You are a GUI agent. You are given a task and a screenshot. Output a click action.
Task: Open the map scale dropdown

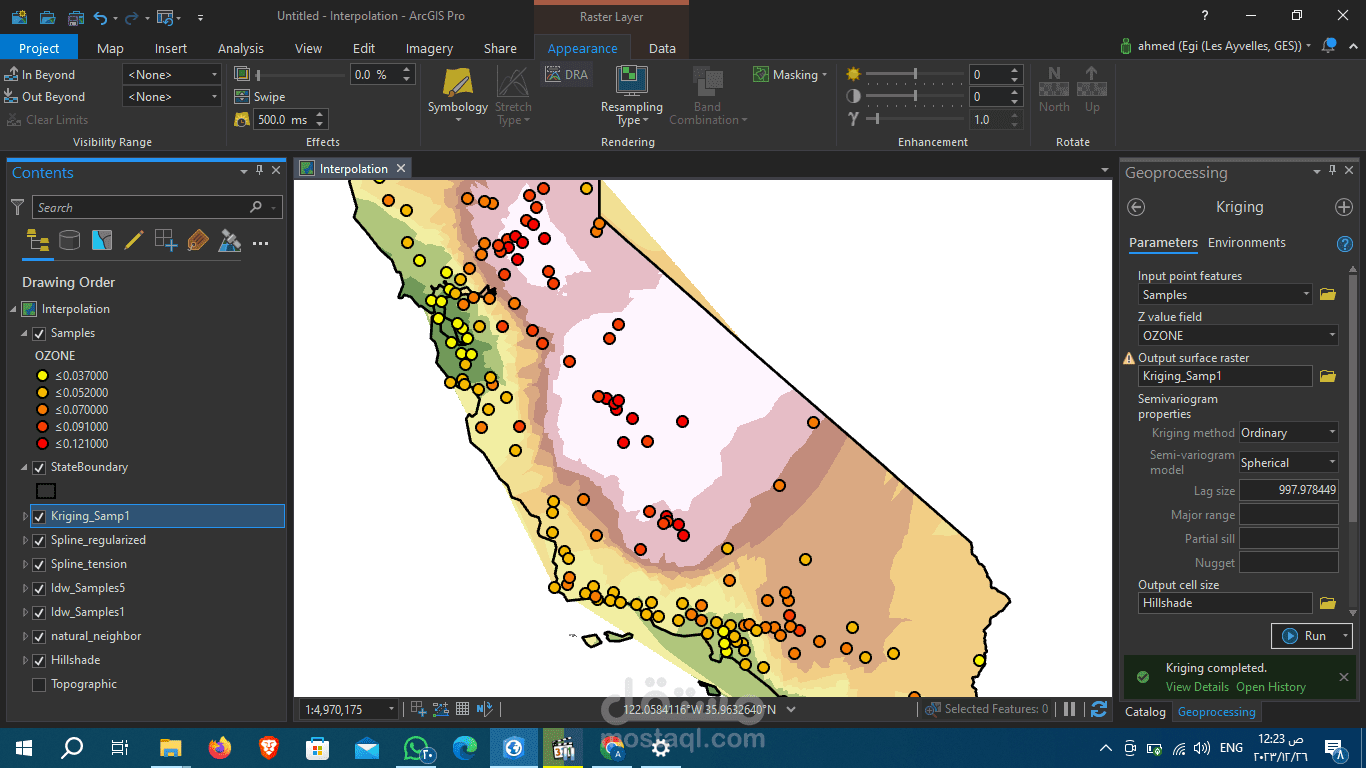tap(391, 709)
